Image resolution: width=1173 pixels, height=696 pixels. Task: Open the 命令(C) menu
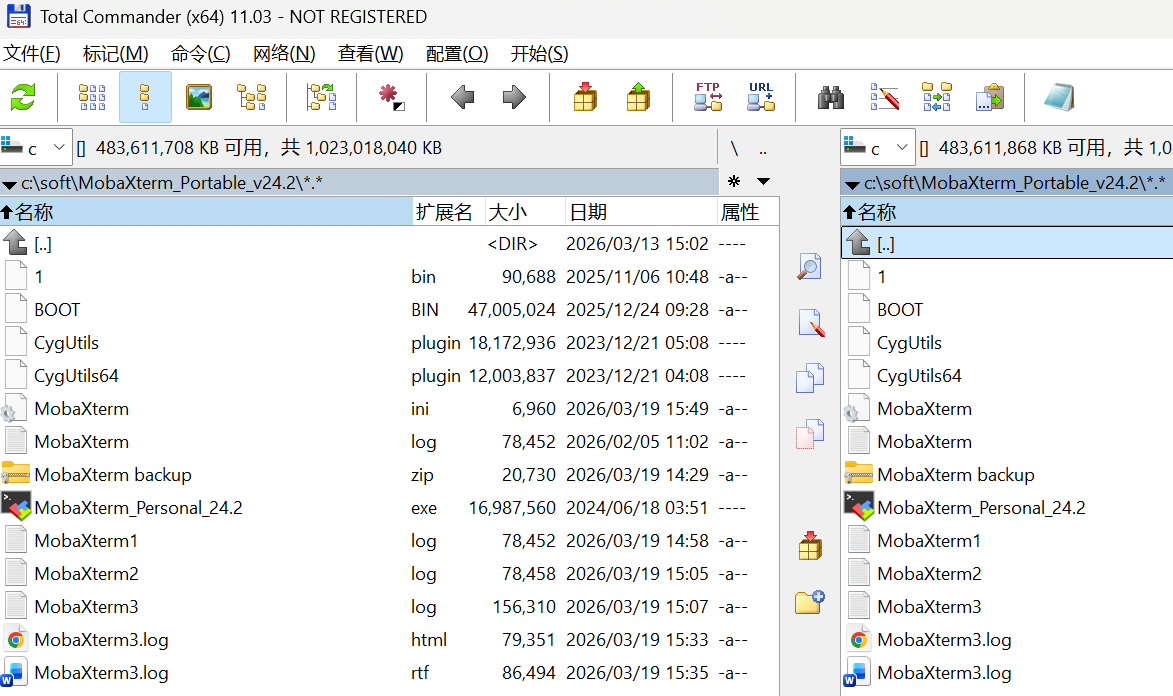coord(200,54)
